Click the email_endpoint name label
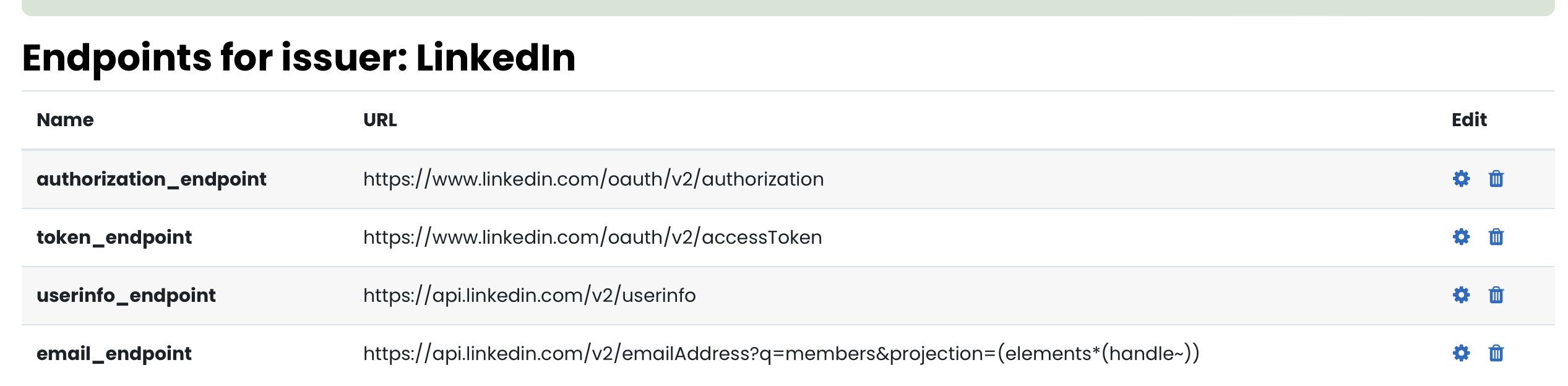This screenshot has width=1568, height=386. [114, 354]
